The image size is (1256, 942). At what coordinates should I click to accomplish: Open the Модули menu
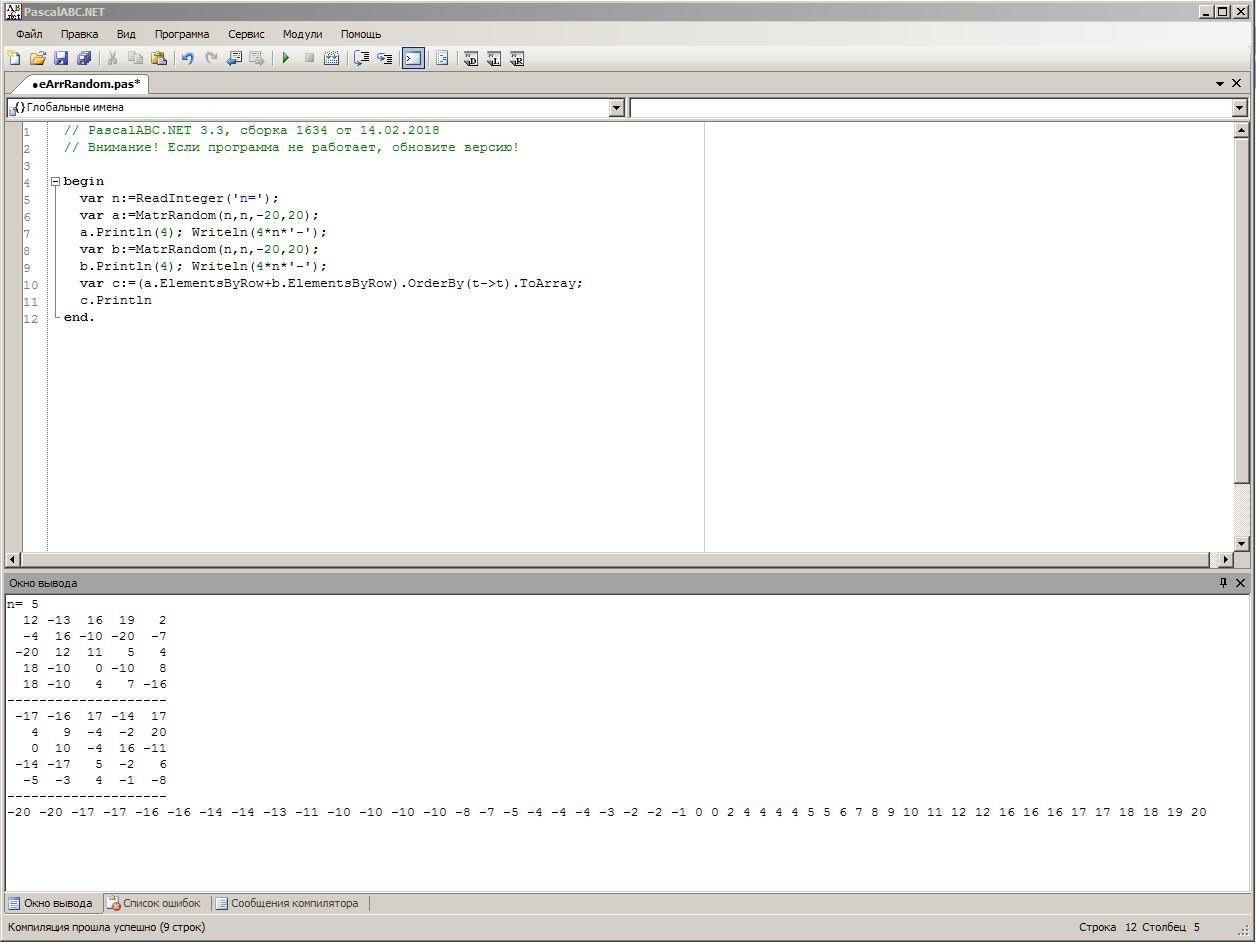point(302,34)
